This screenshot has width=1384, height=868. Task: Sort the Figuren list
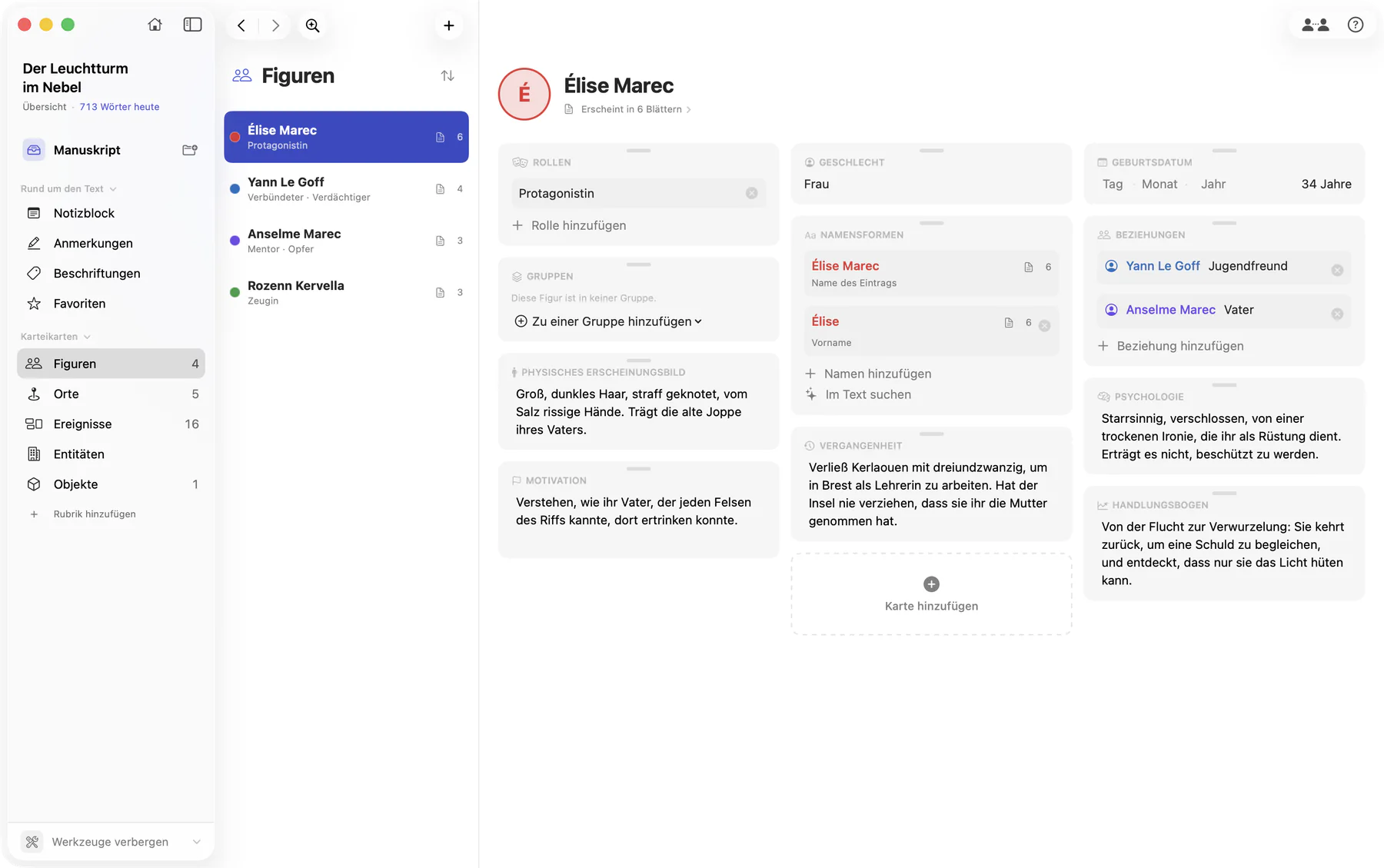click(x=447, y=75)
